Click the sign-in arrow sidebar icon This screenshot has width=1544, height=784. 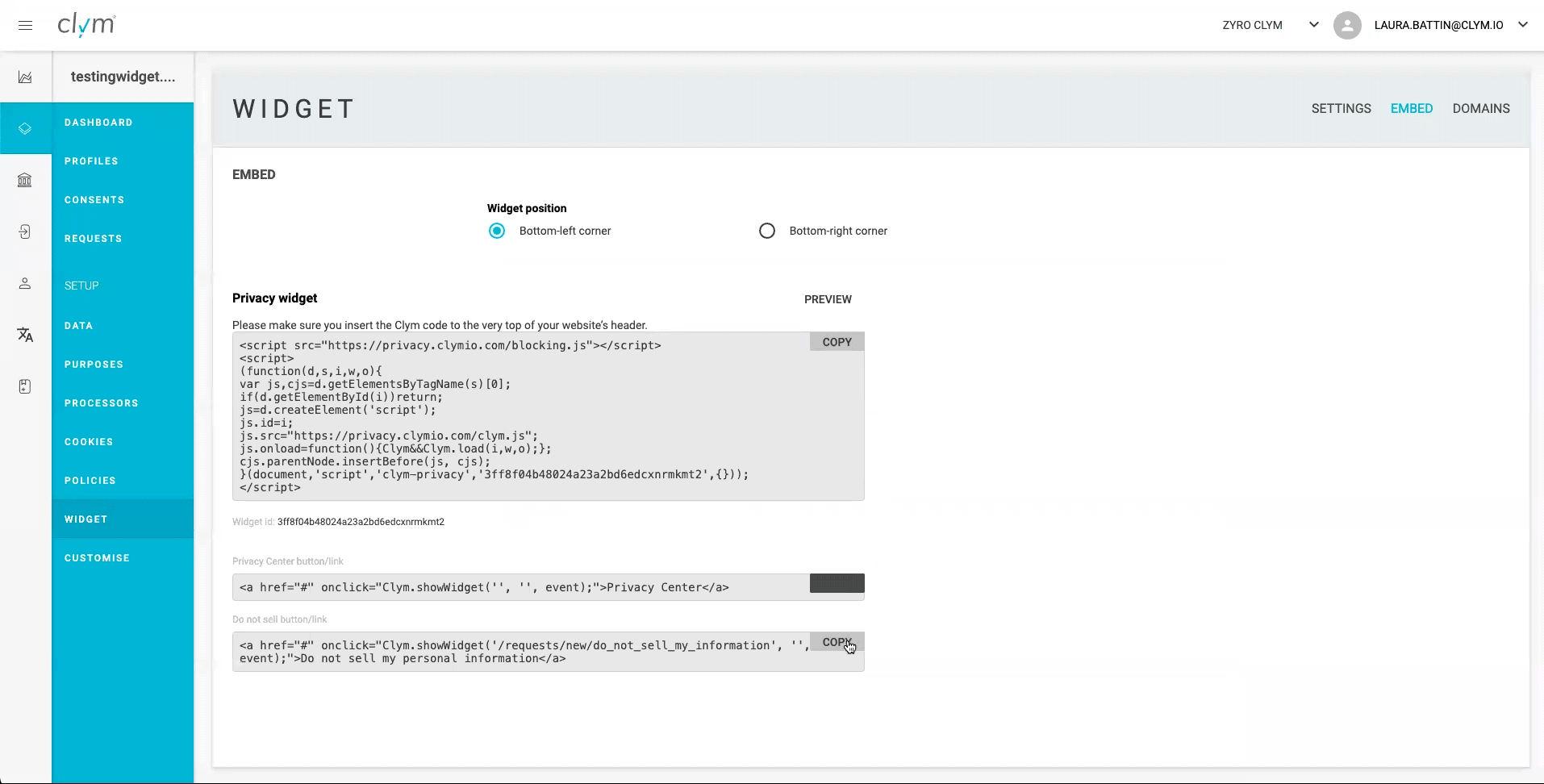[25, 231]
